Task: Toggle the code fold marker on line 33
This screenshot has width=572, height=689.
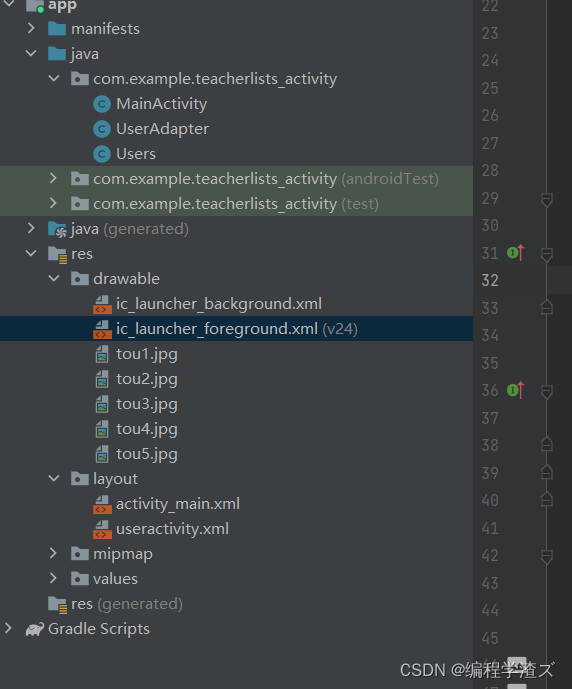Action: coord(547,307)
